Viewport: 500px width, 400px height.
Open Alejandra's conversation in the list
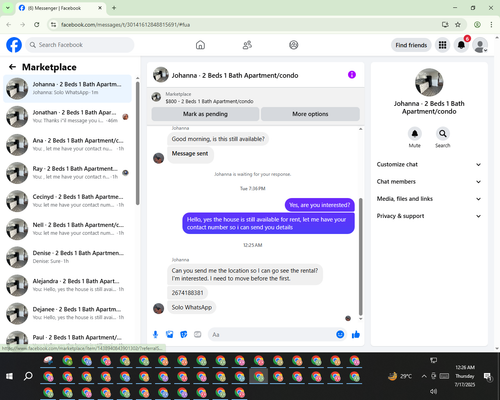coord(67,285)
